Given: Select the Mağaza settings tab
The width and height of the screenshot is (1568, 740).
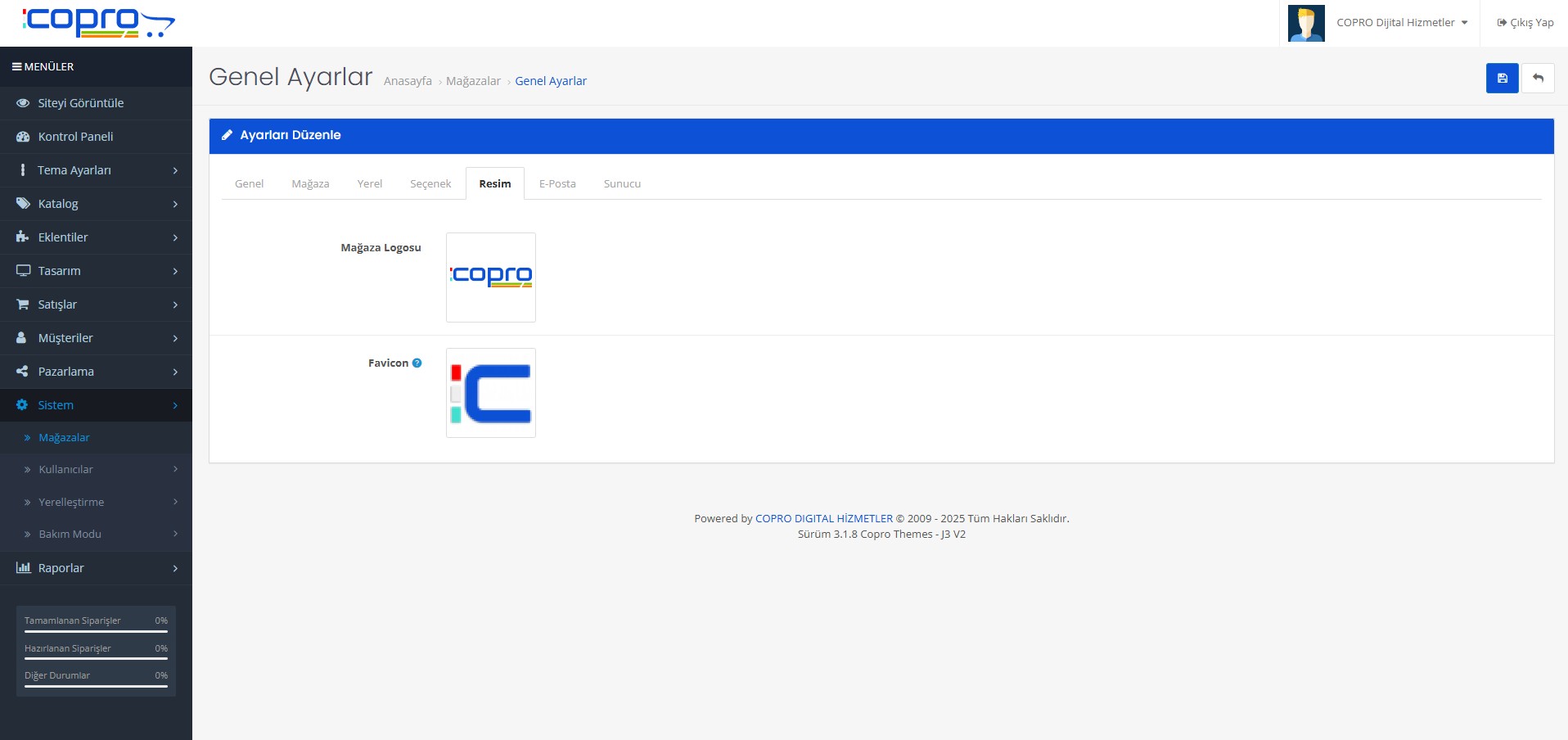Looking at the screenshot, I should point(310,184).
